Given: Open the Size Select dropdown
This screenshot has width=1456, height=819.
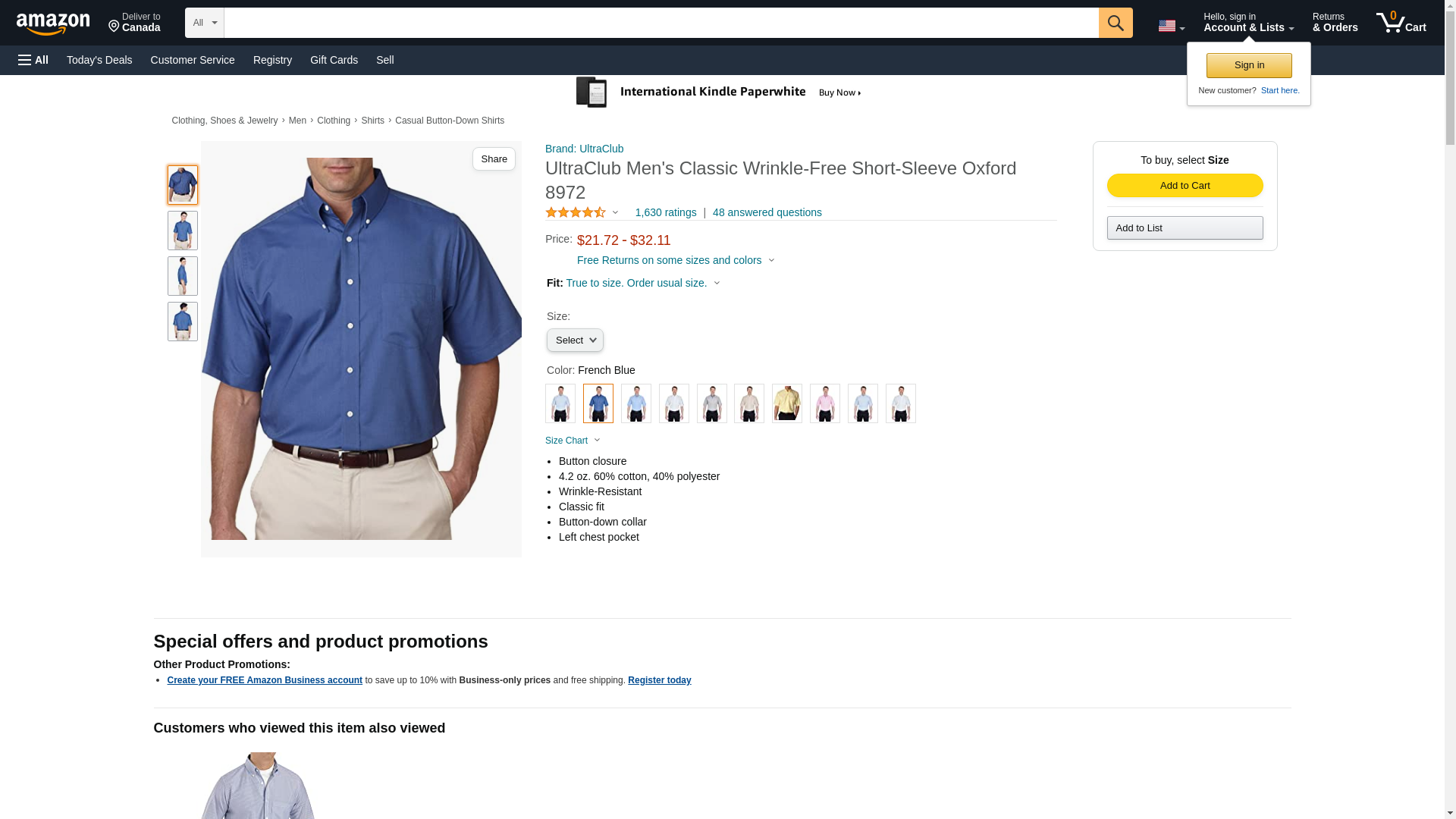Looking at the screenshot, I should pos(575,340).
